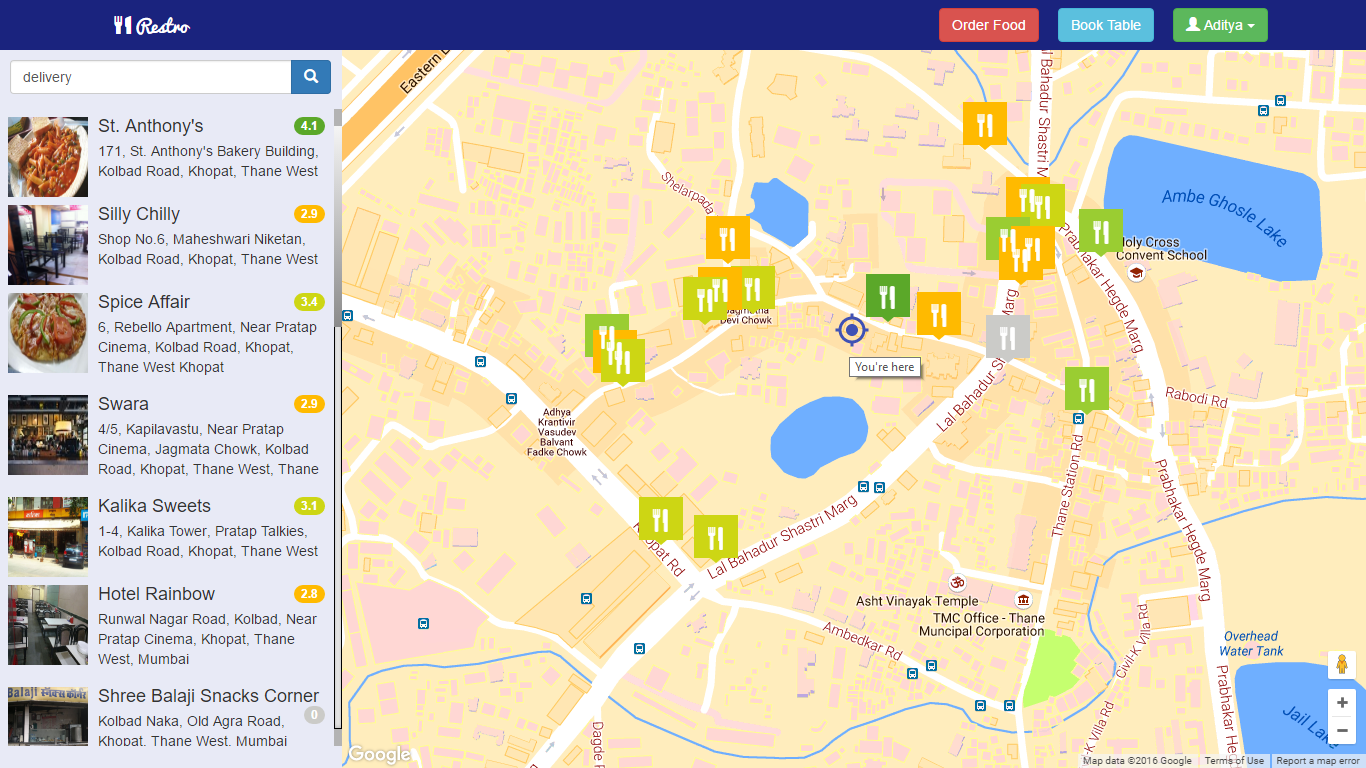Click Swara restaurant thumbnail
Image resolution: width=1366 pixels, height=768 pixels.
point(48,435)
